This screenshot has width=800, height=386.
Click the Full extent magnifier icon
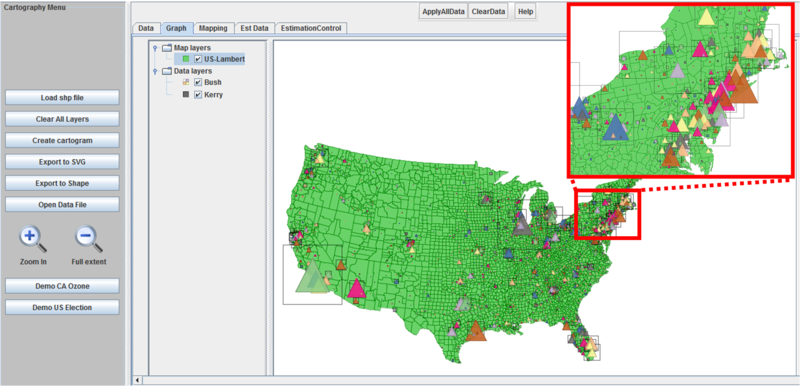(89, 240)
